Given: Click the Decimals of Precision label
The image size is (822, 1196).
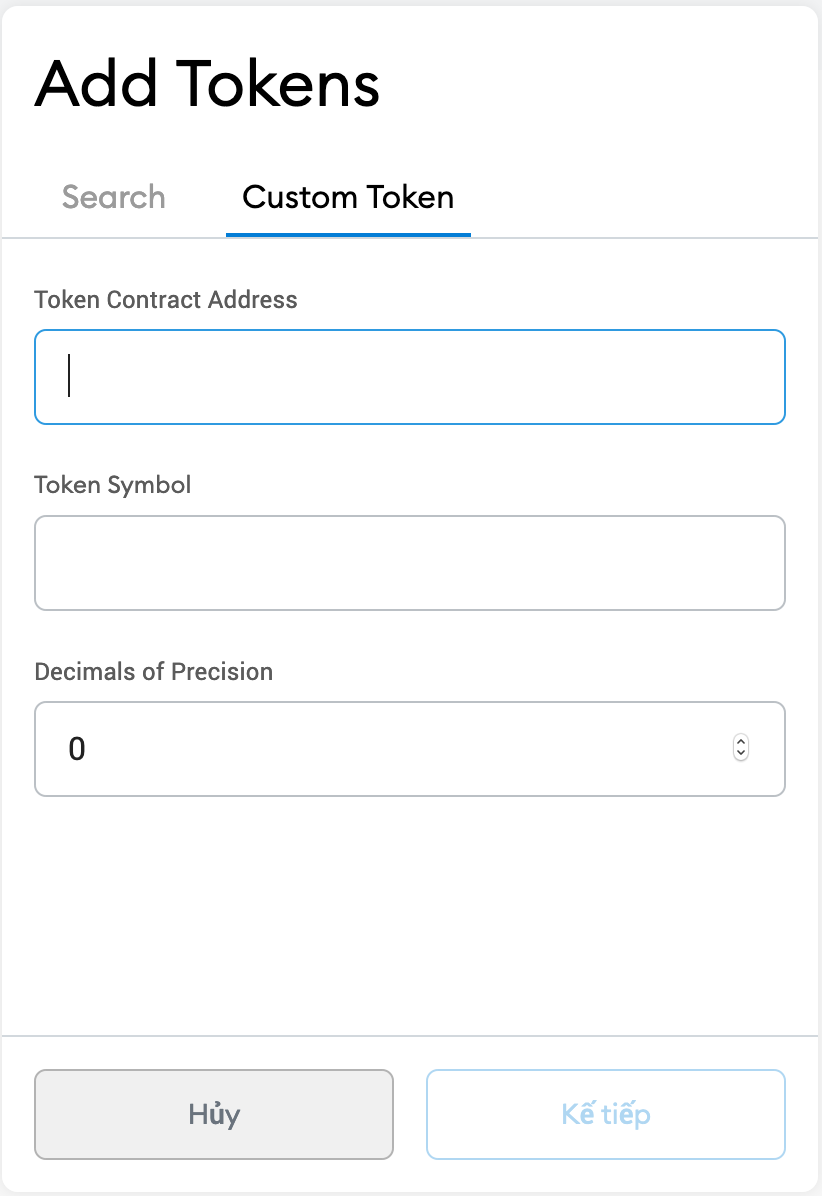Looking at the screenshot, I should click(153, 671).
